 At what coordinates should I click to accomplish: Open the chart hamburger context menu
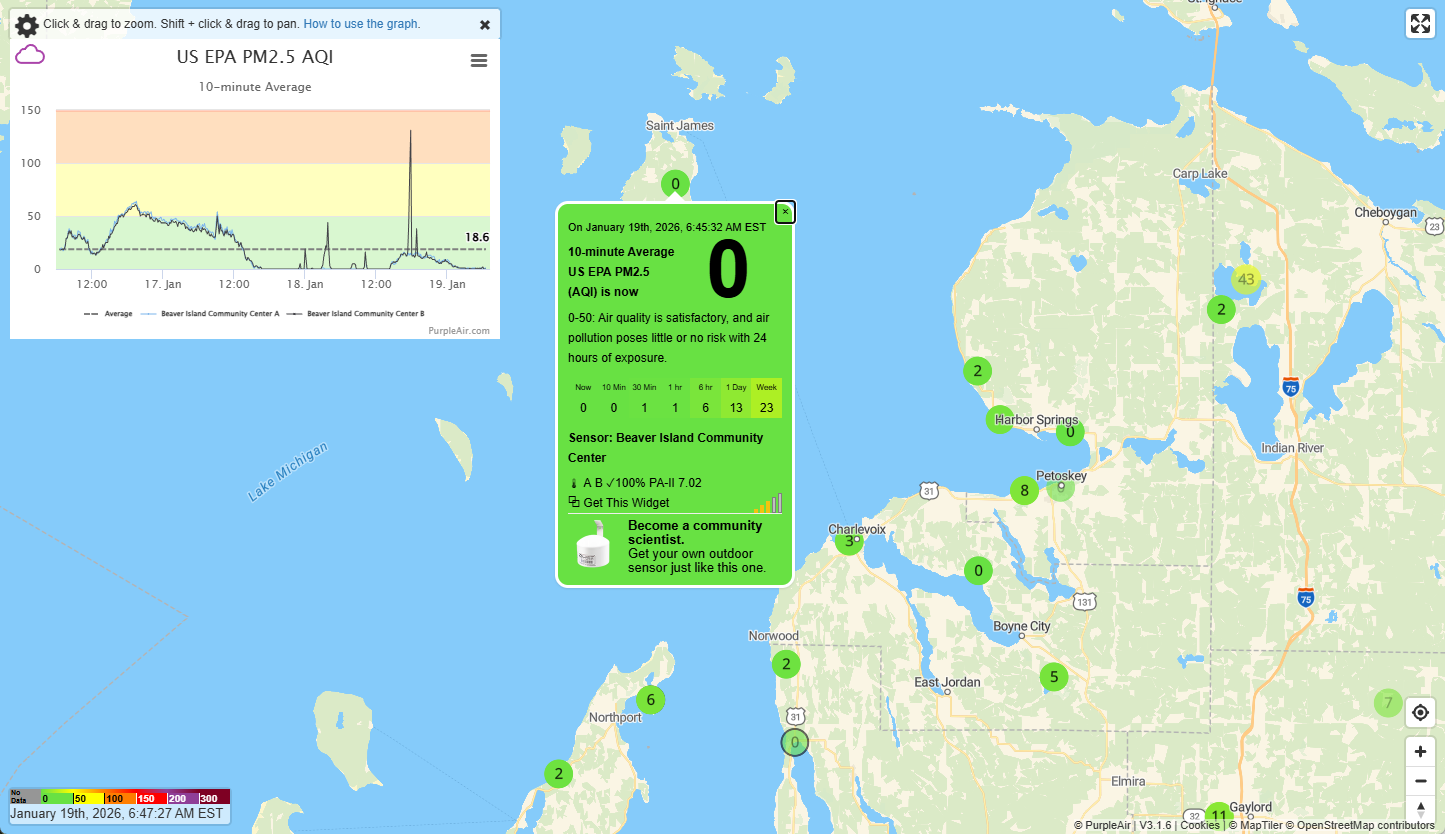(479, 61)
